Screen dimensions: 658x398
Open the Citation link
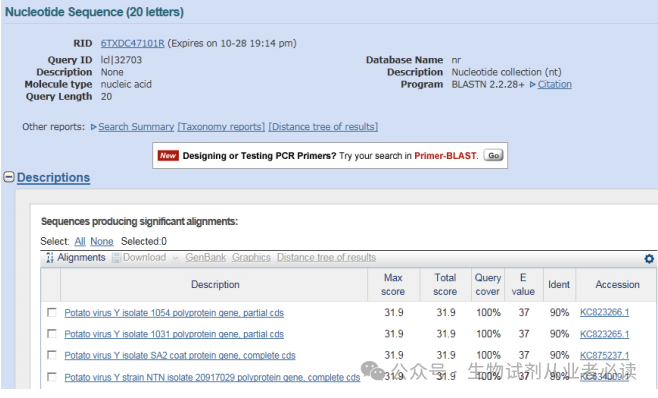pyautogui.click(x=554, y=84)
